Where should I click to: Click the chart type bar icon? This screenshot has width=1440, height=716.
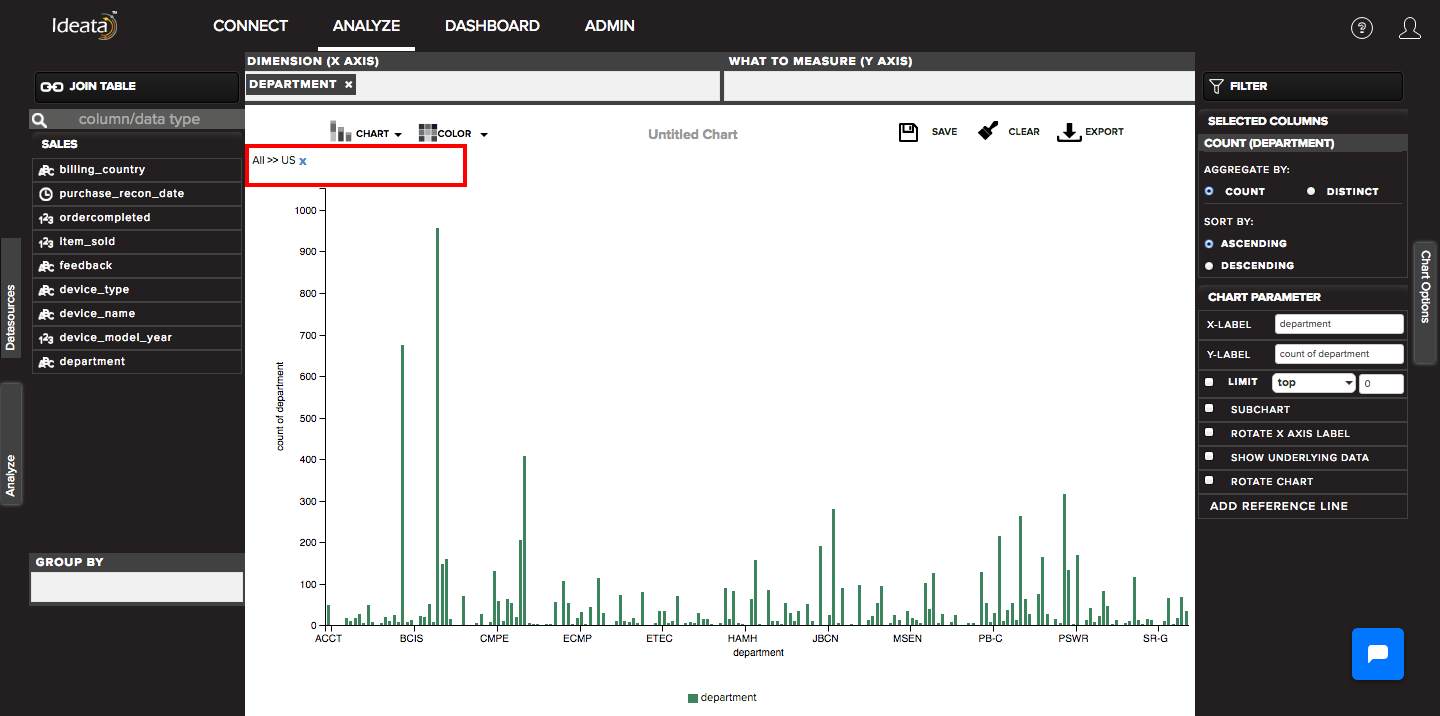(340, 132)
